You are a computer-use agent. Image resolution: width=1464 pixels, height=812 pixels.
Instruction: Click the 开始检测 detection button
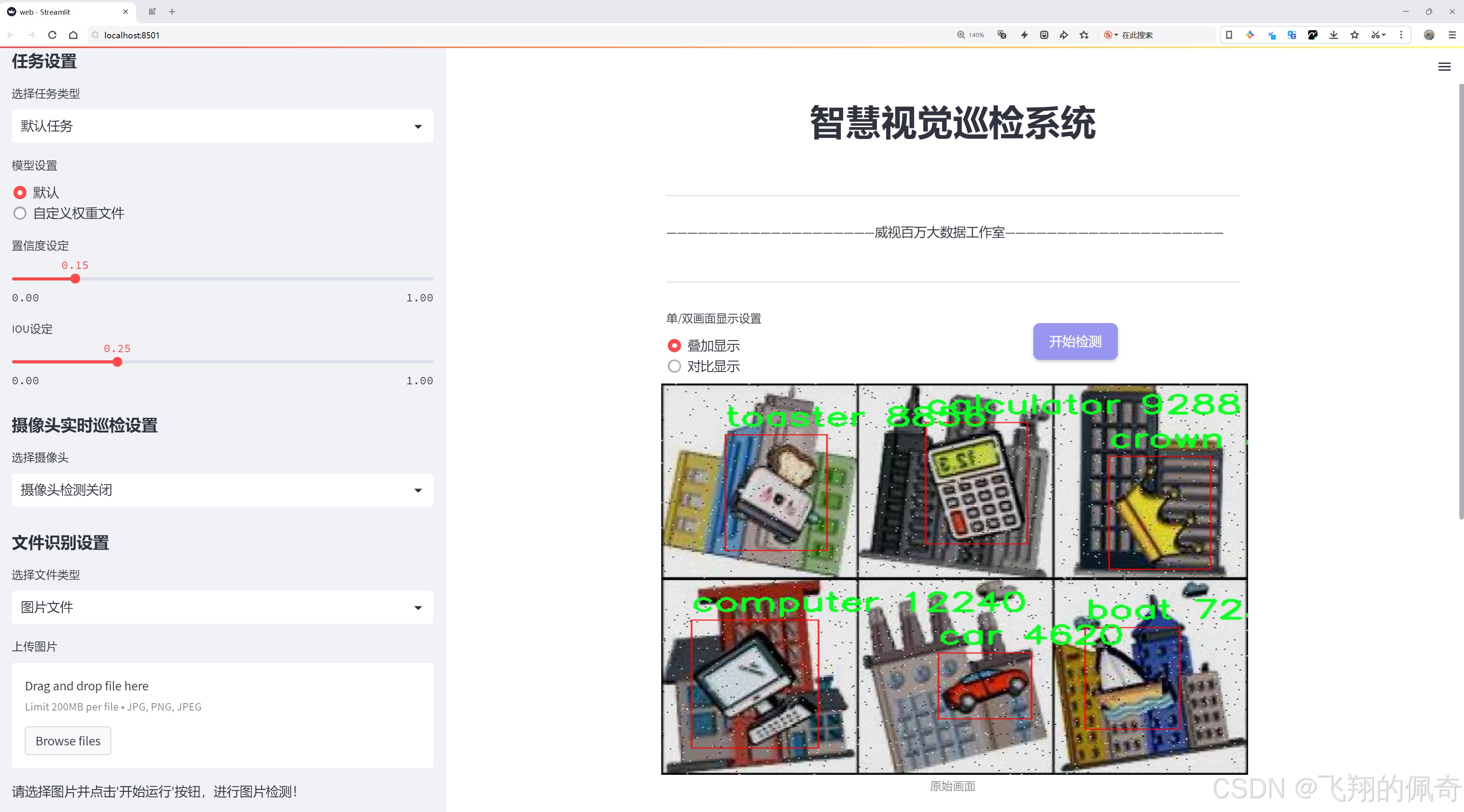[1075, 341]
